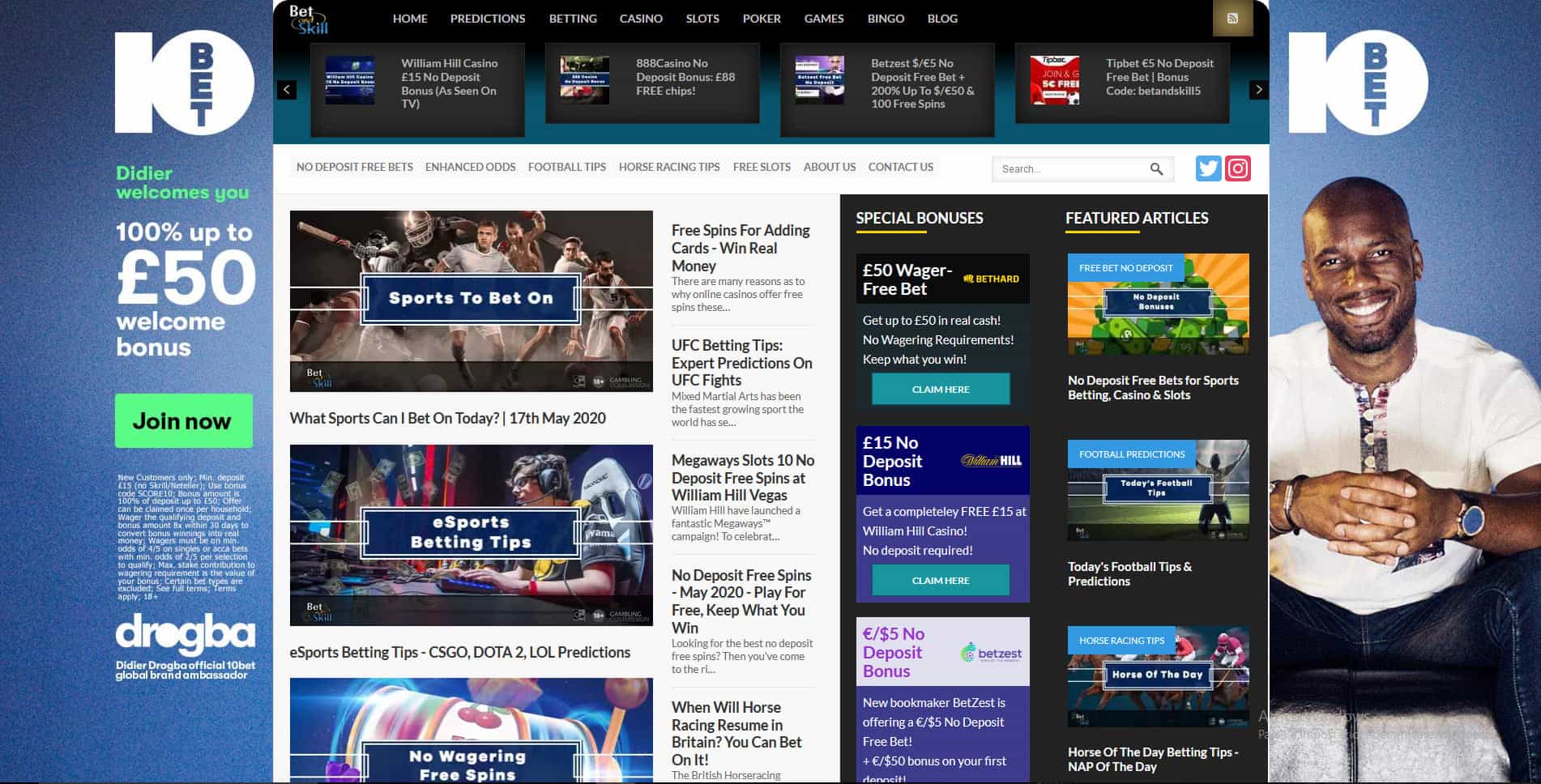Open the GAMES menu

[x=824, y=19]
